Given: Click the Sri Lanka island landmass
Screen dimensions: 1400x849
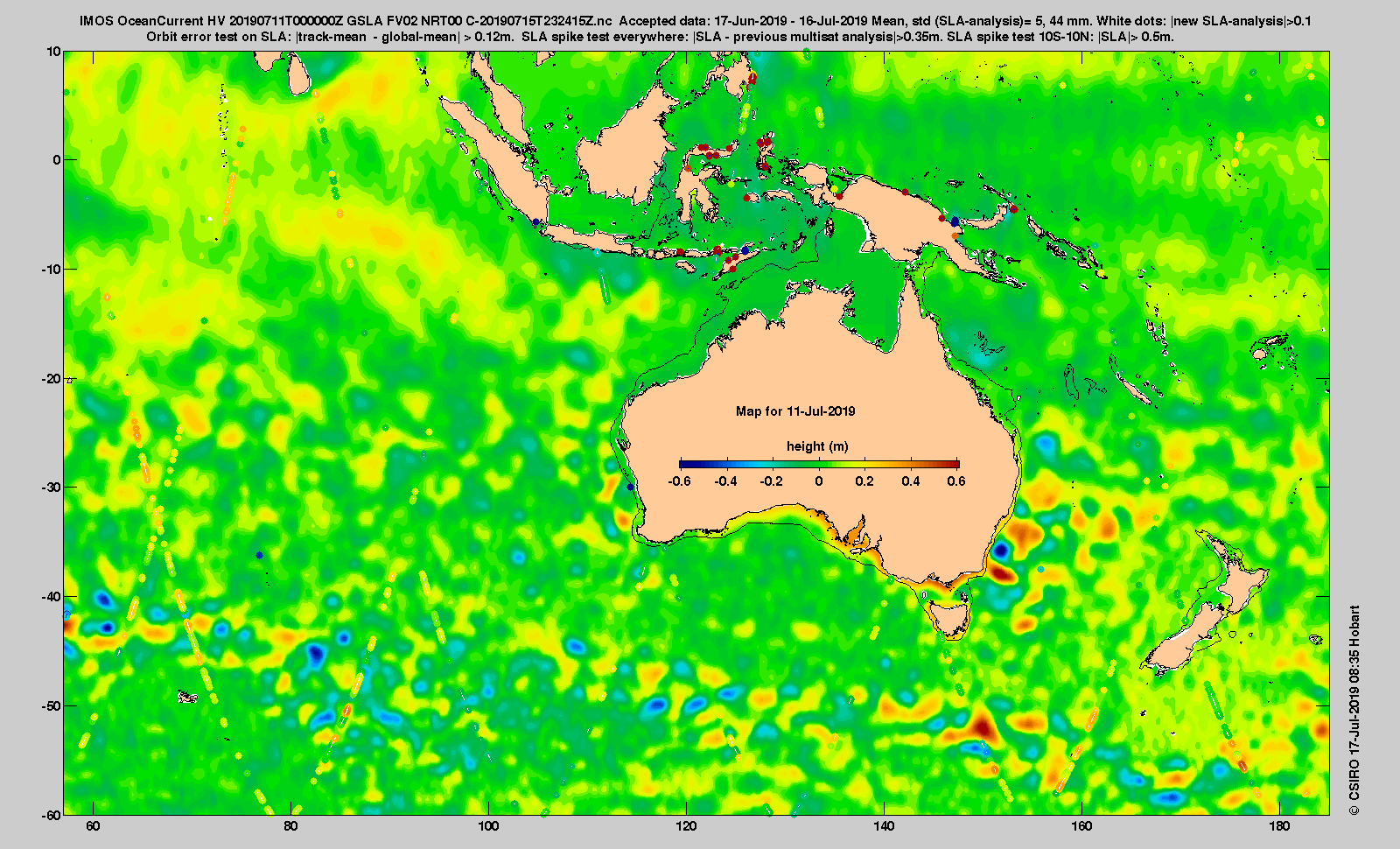Looking at the screenshot, I should pos(298,74).
